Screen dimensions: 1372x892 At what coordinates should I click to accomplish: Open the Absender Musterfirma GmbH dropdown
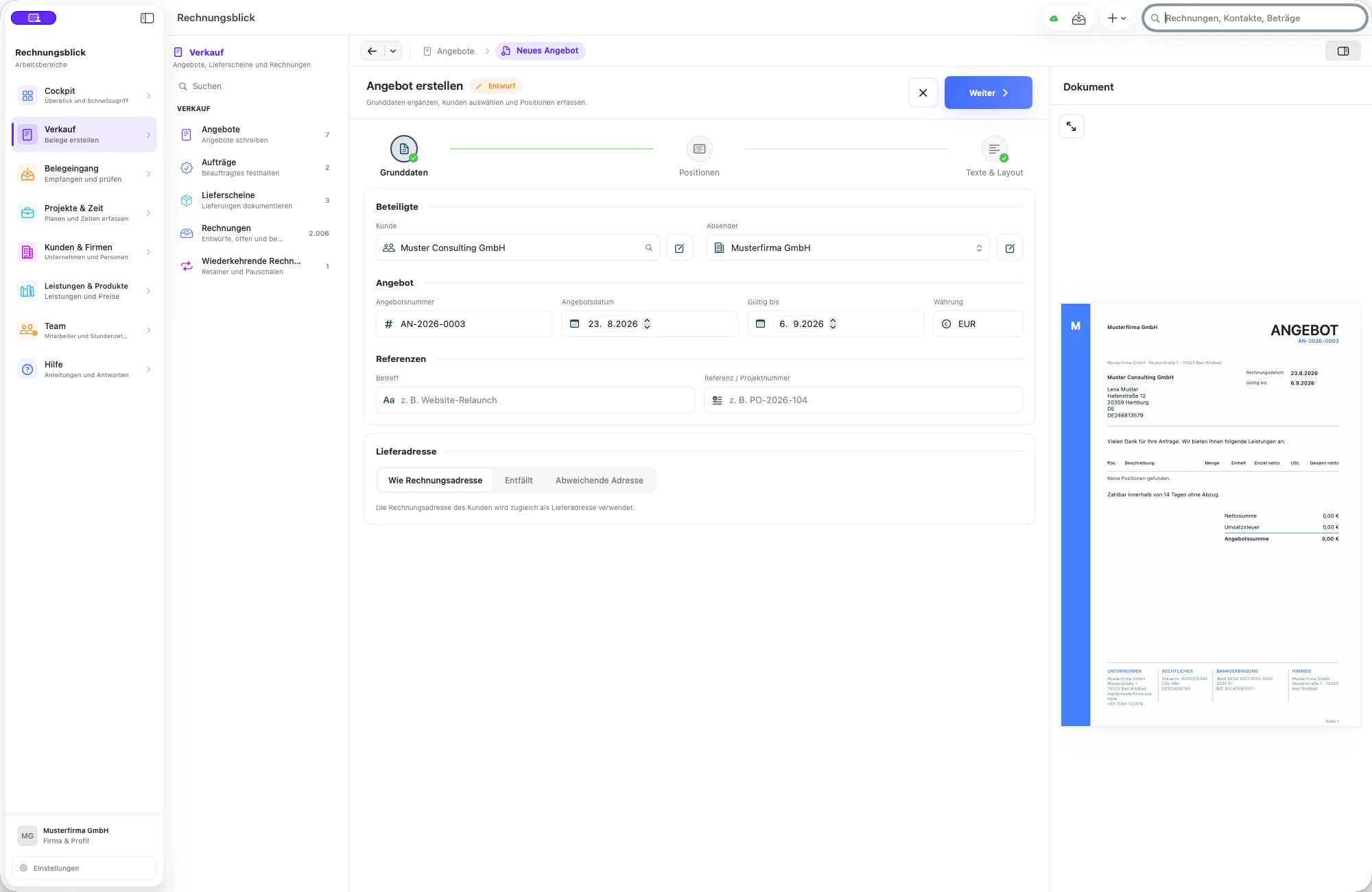click(x=848, y=248)
